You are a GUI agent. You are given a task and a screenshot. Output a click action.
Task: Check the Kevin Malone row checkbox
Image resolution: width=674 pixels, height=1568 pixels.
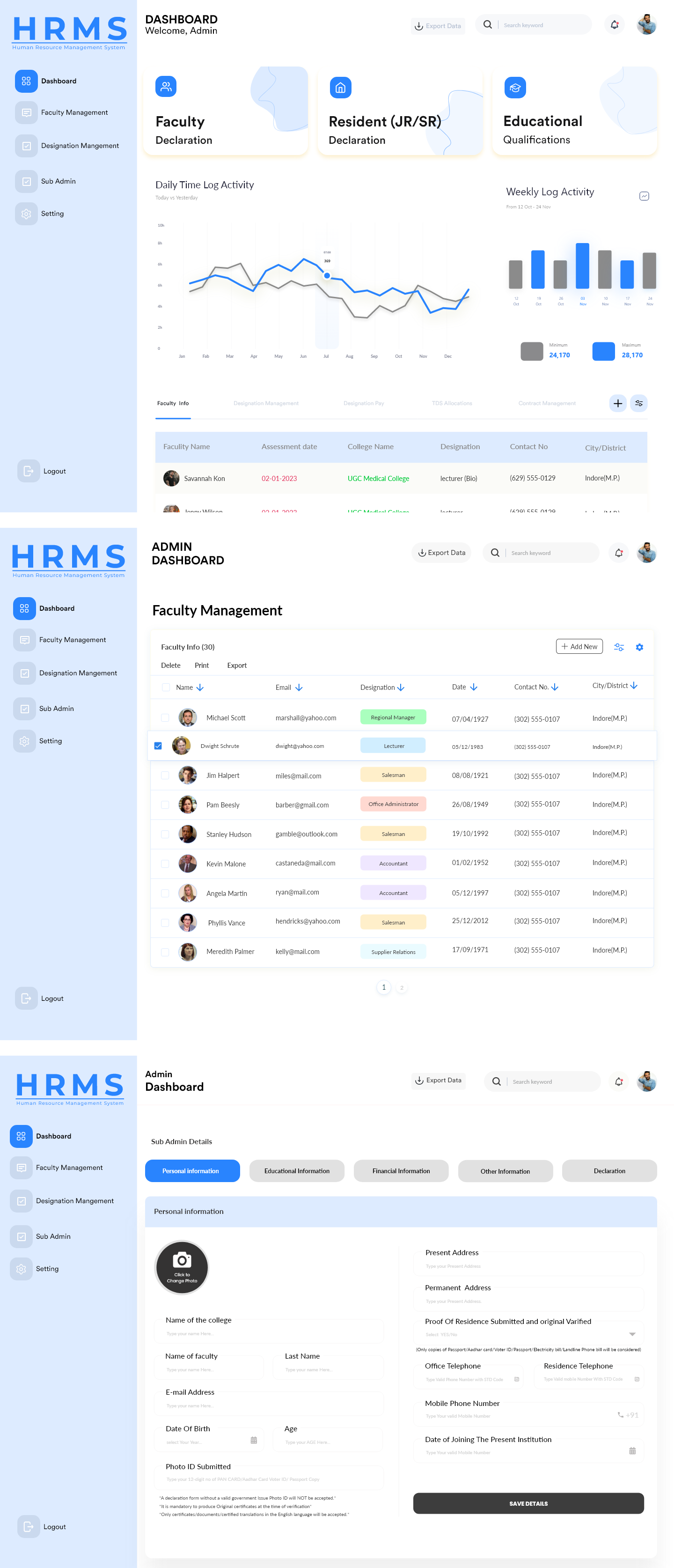point(165,864)
